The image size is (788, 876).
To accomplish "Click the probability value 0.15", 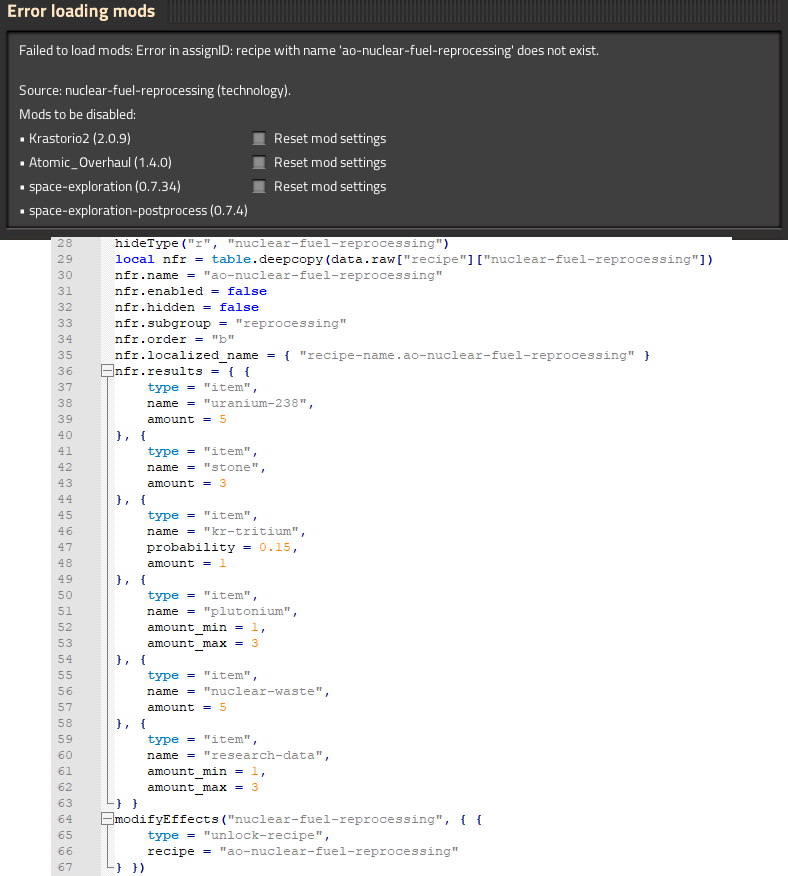I will pos(275,548).
